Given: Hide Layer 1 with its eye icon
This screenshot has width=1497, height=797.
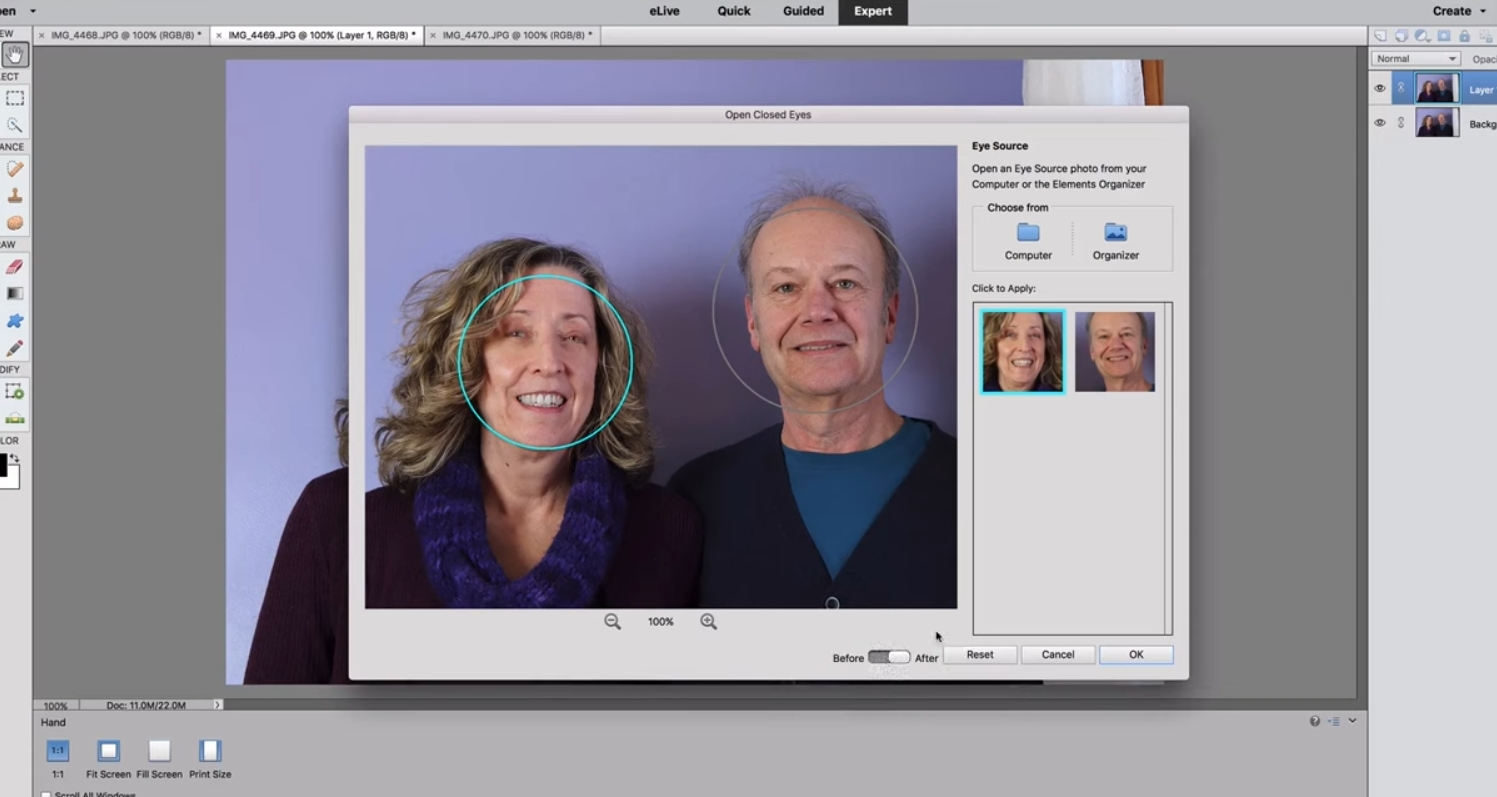Looking at the screenshot, I should pyautogui.click(x=1380, y=89).
